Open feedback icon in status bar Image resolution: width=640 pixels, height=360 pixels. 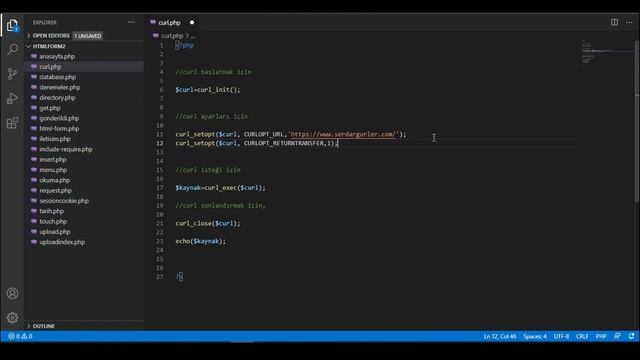[x=617, y=336]
